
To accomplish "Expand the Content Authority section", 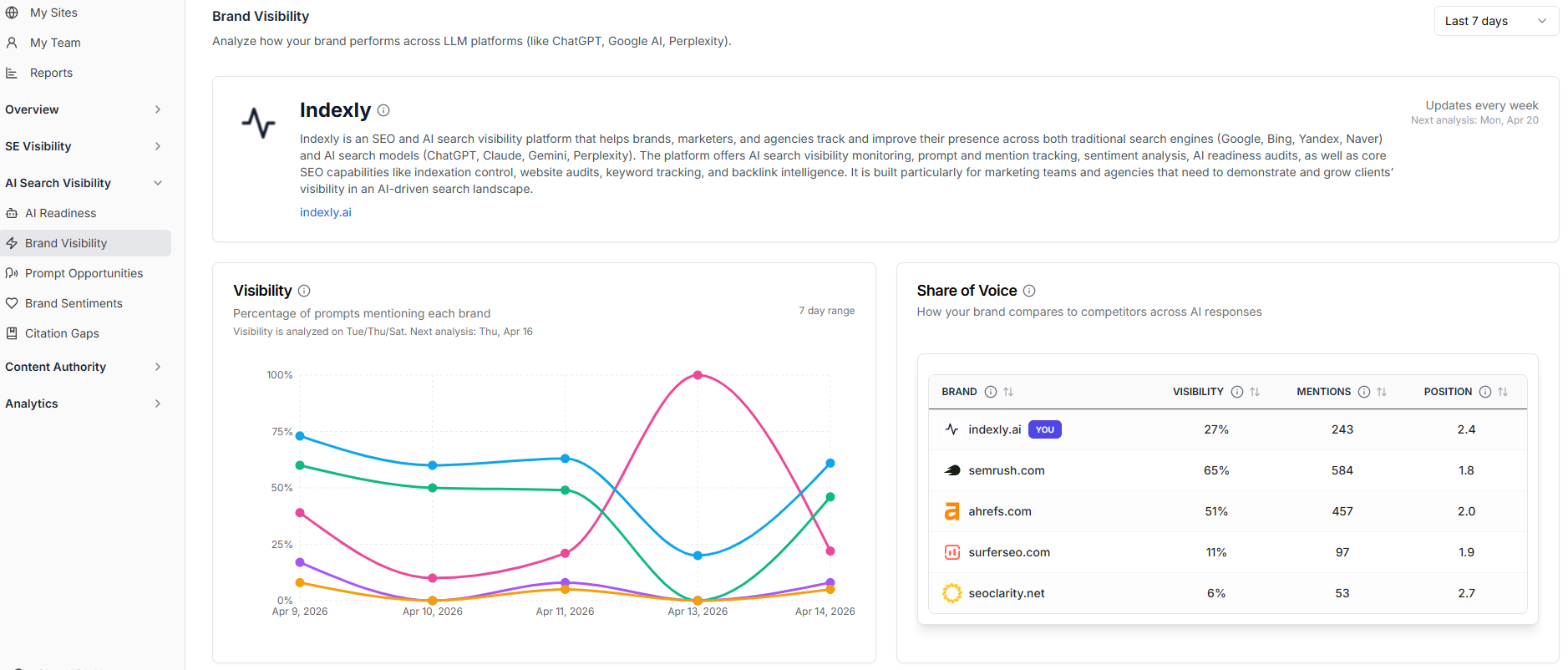I will click(x=84, y=367).
